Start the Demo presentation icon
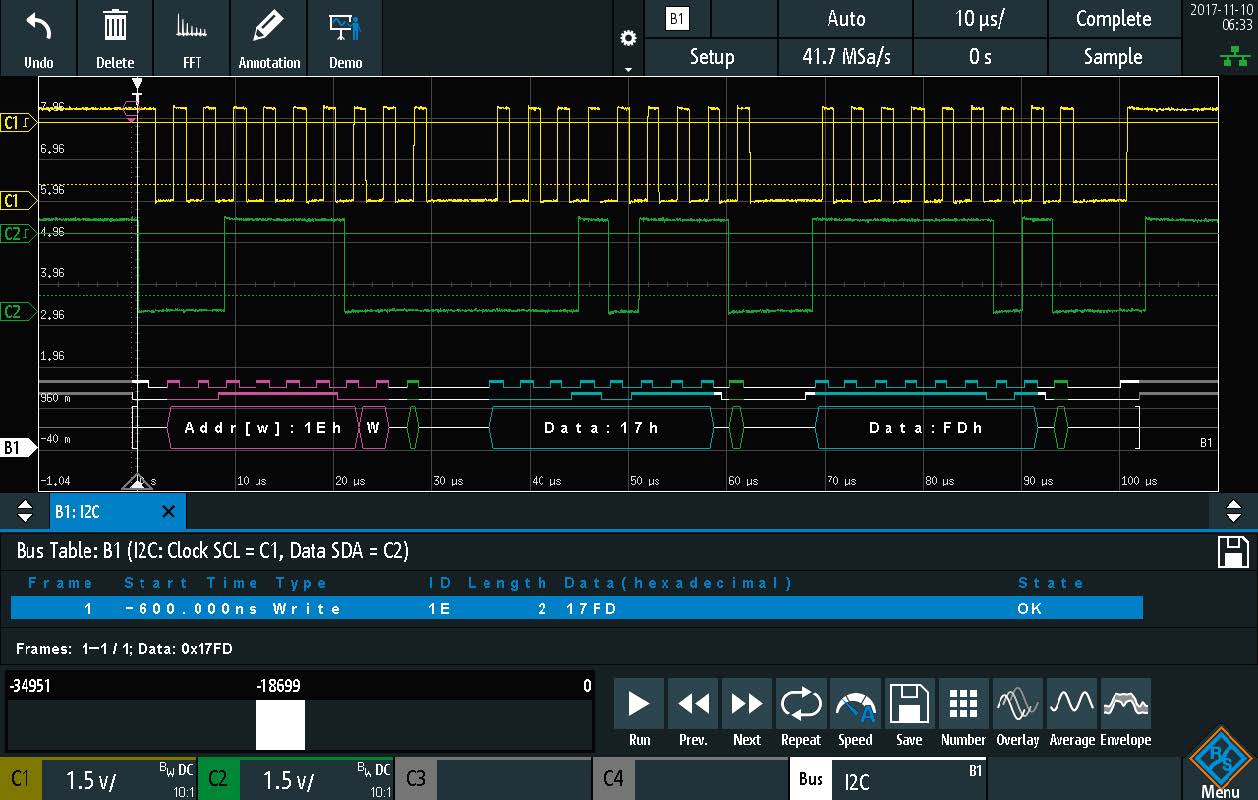 (345, 37)
